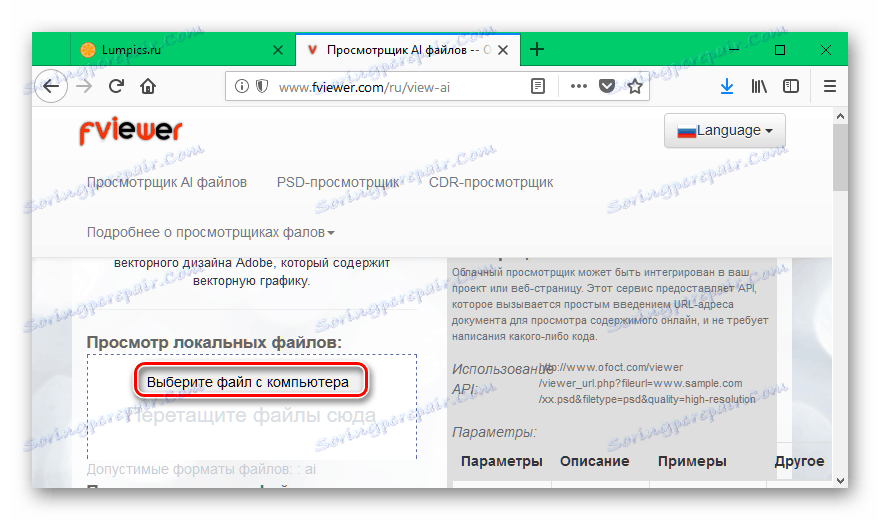Switch to the Lumpics.ru tab
This screenshot has height=520, width=880.
[x=183, y=49]
